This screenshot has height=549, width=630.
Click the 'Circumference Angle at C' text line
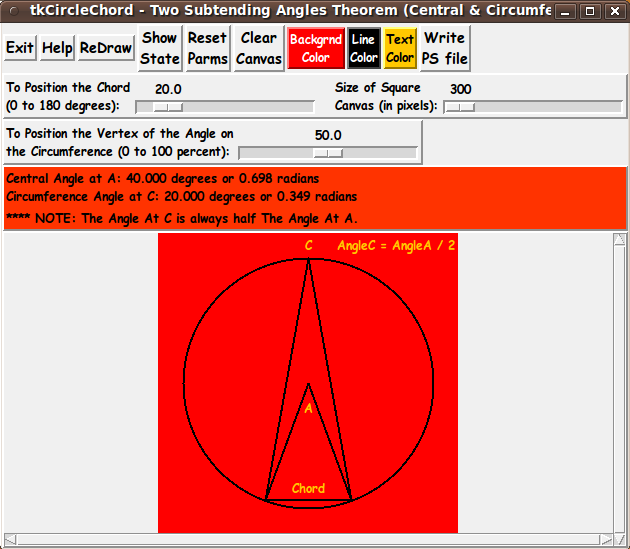pos(181,197)
